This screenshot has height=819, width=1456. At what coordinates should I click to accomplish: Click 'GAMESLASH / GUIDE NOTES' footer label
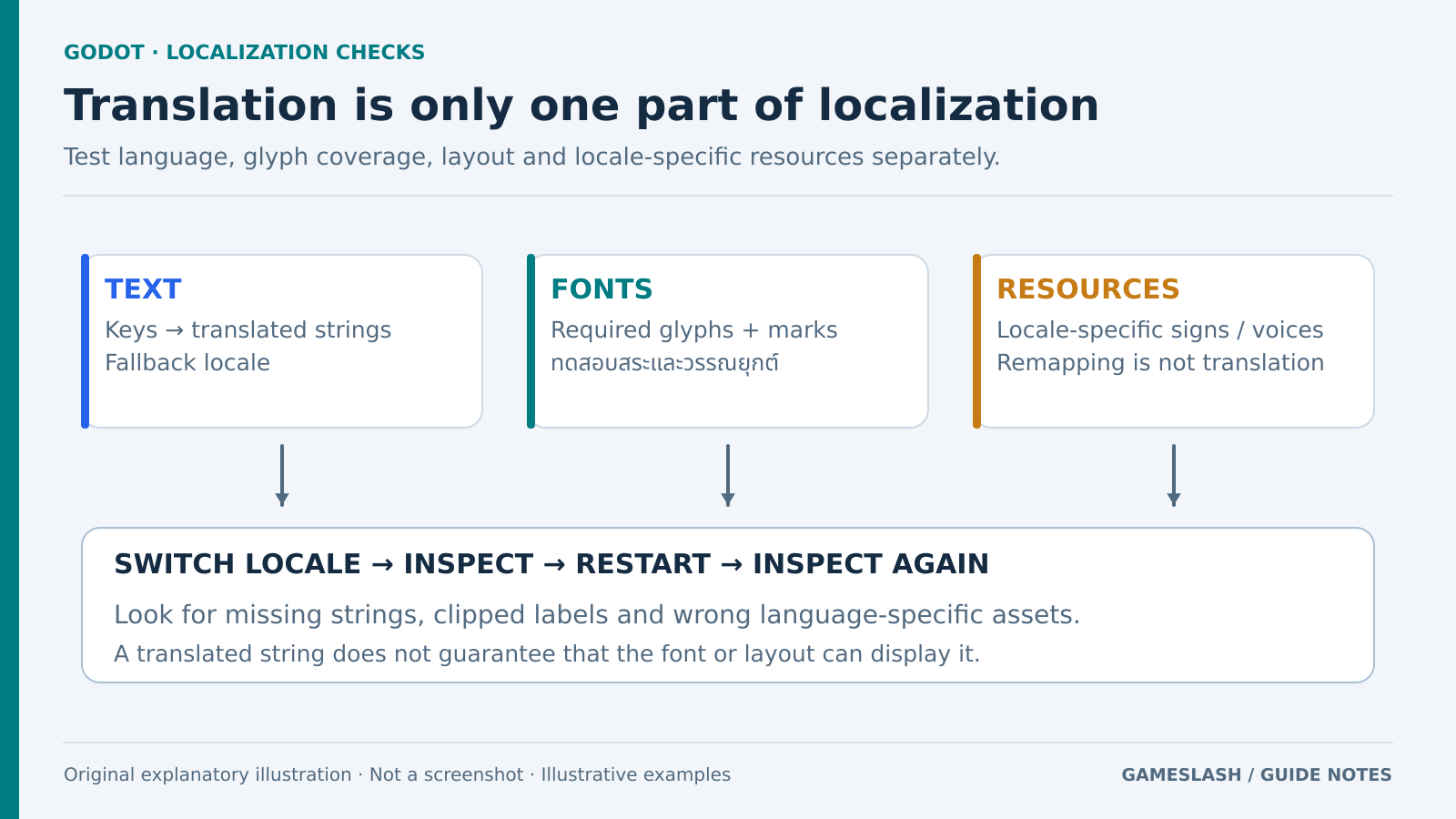coord(1257,775)
